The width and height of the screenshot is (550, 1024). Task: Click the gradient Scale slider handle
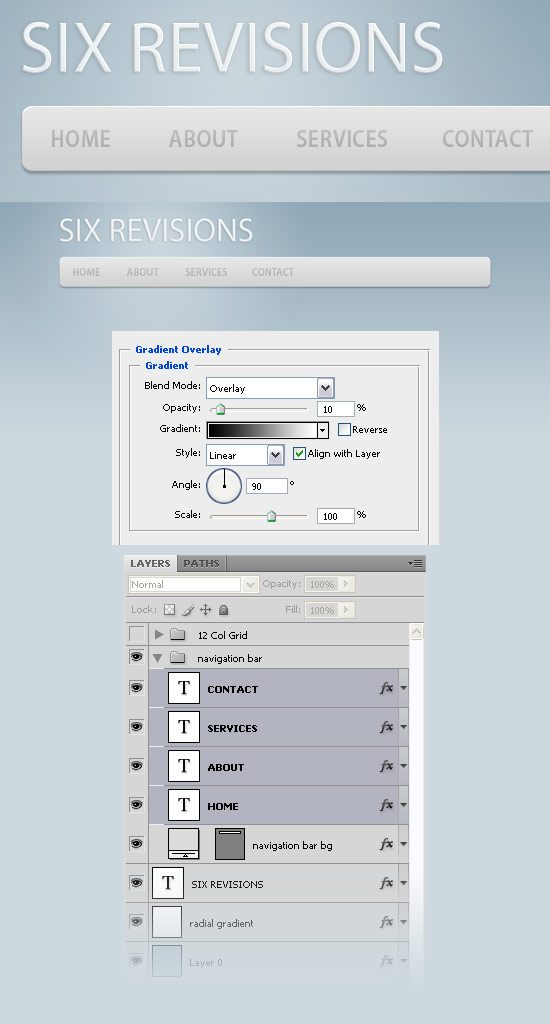click(x=271, y=517)
